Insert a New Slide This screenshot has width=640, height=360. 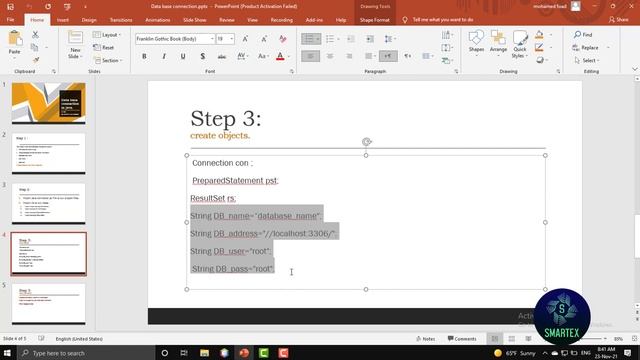(76, 44)
